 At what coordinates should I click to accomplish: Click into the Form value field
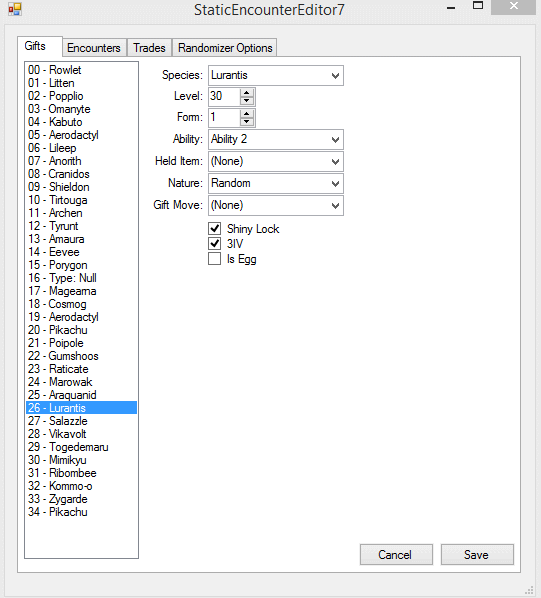(225, 117)
